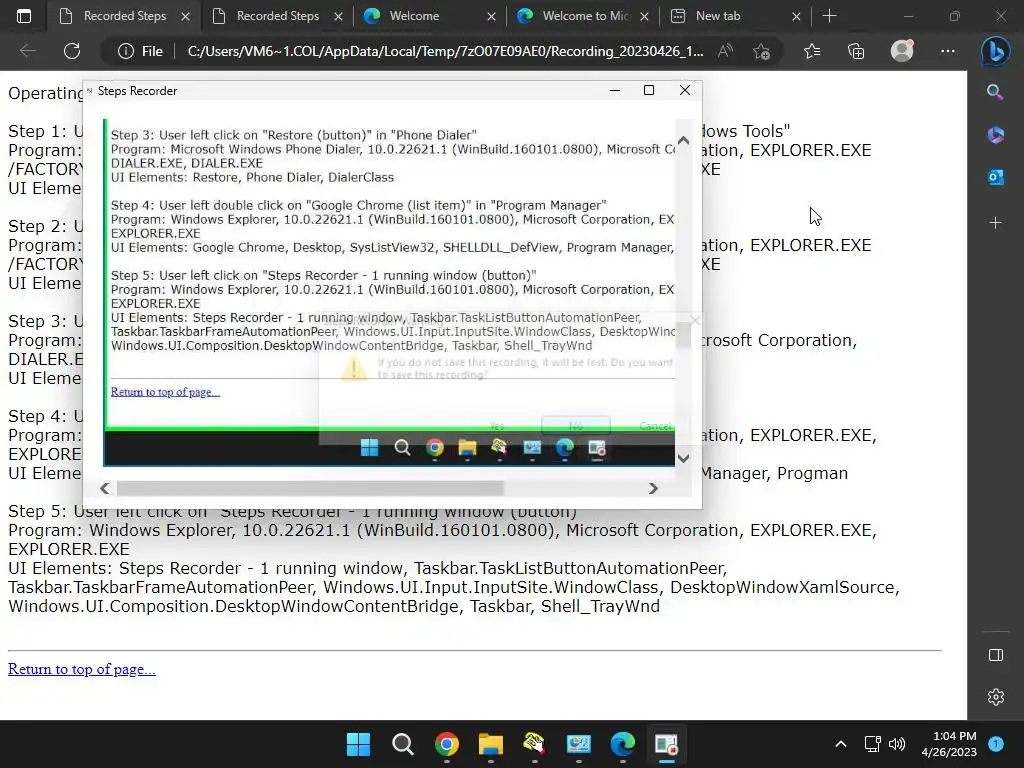
Task: Switch to the first Recorded Steps tab
Action: [x=124, y=16]
